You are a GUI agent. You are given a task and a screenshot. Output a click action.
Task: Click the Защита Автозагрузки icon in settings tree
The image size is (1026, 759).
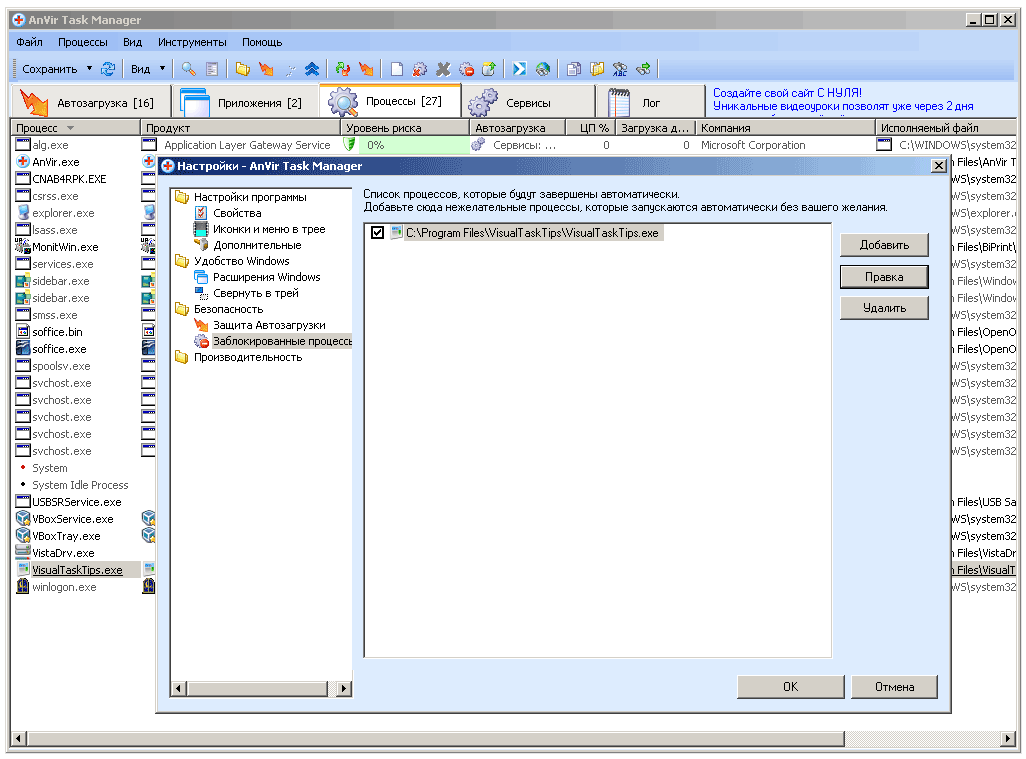tap(201, 325)
